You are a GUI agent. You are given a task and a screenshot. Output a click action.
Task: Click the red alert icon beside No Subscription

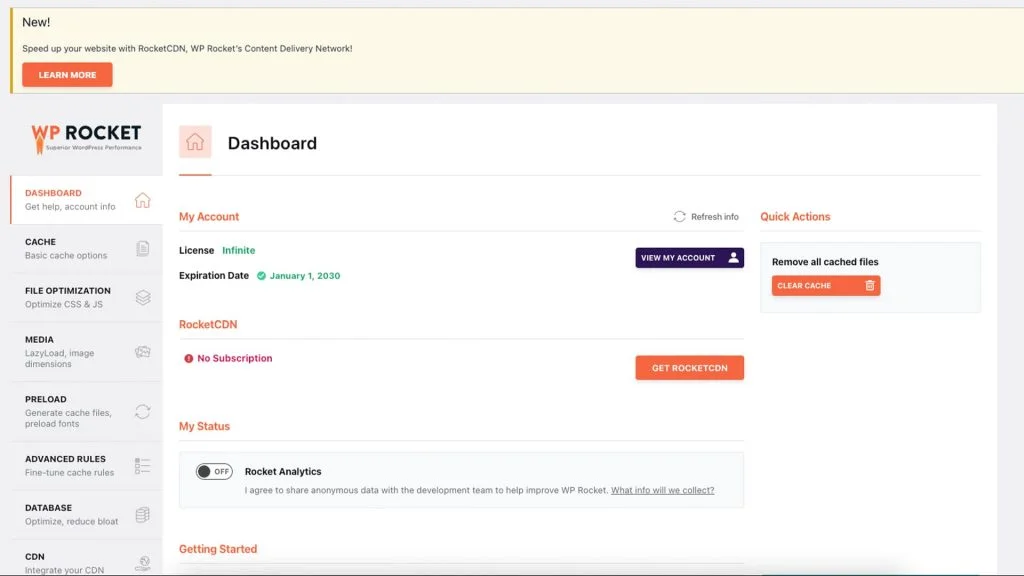(x=189, y=358)
